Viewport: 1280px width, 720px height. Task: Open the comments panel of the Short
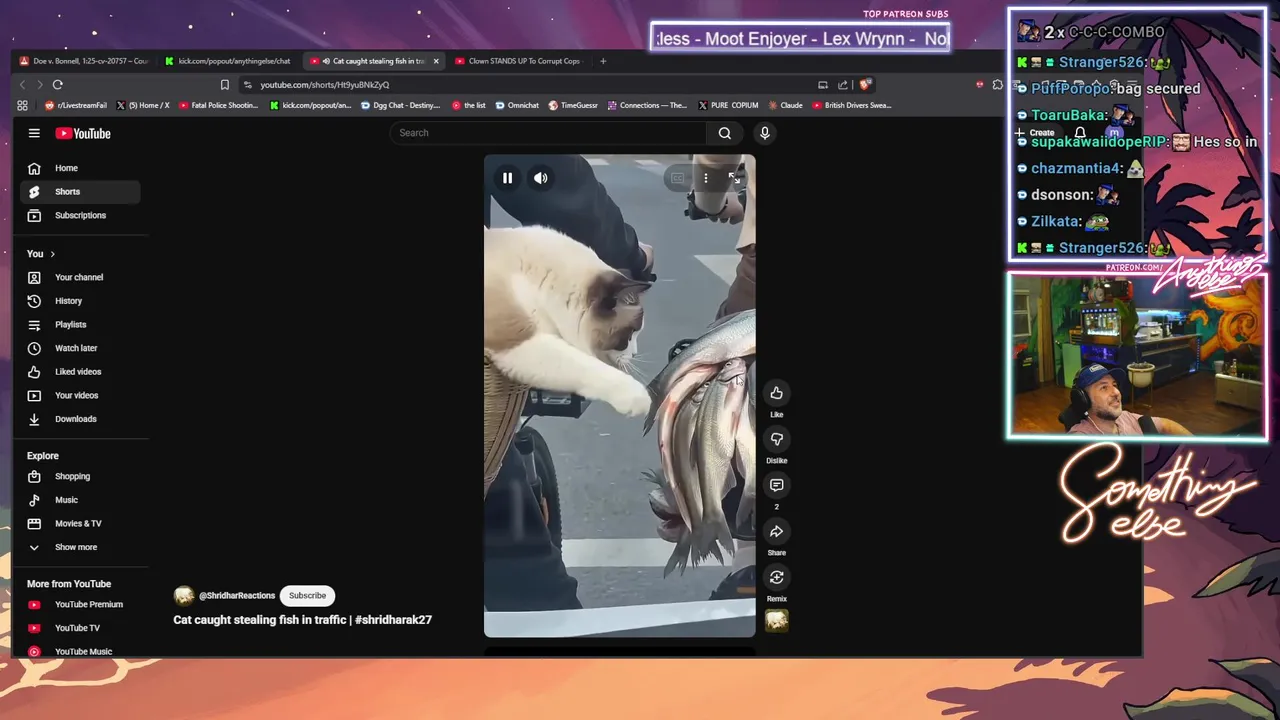[x=776, y=485]
